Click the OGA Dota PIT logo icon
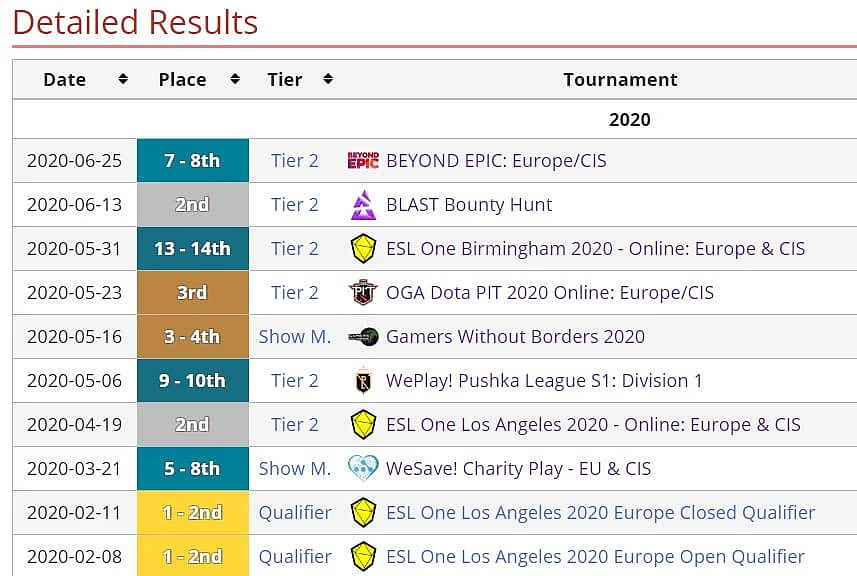 pos(363,292)
